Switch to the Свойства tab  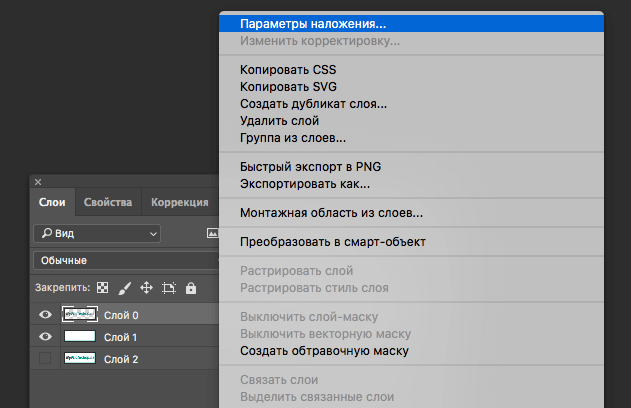[108, 202]
